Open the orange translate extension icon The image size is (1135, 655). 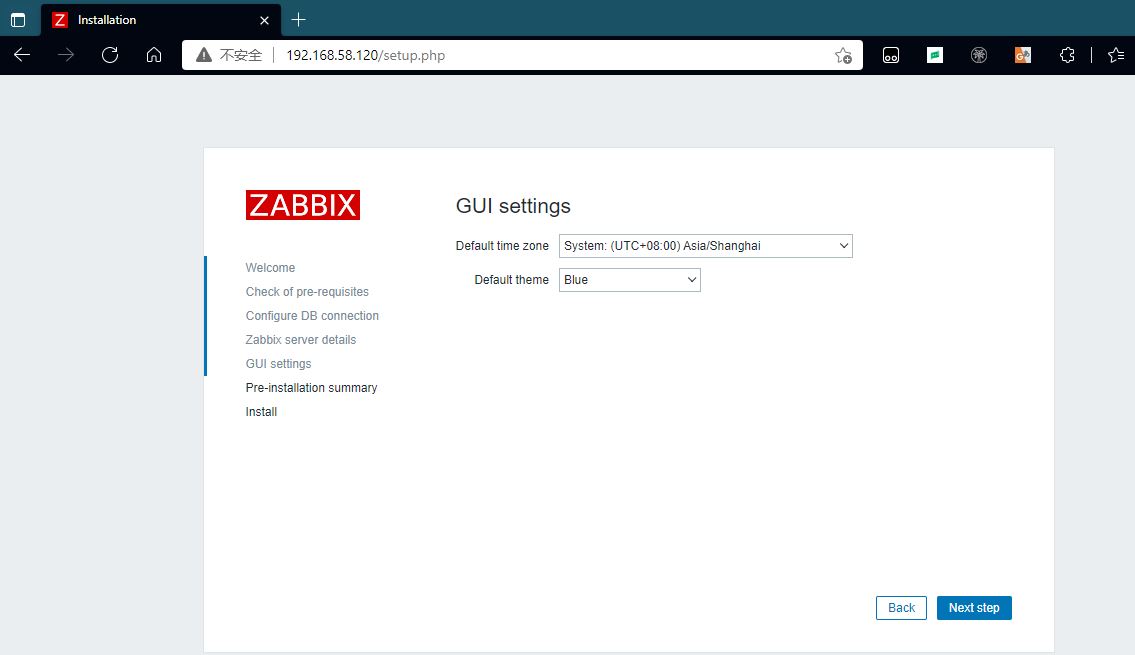pos(1023,55)
